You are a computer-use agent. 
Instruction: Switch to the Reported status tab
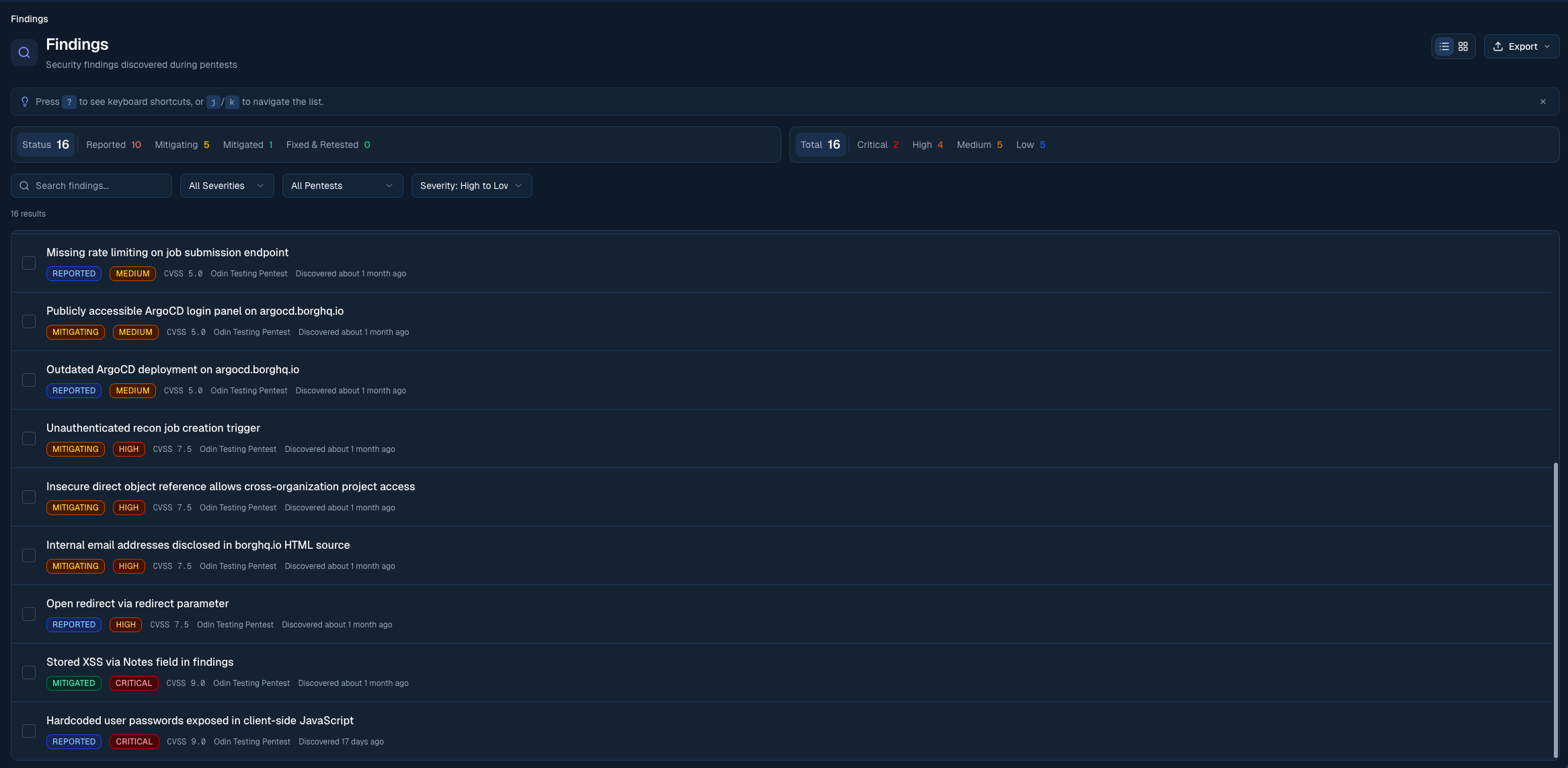point(114,144)
